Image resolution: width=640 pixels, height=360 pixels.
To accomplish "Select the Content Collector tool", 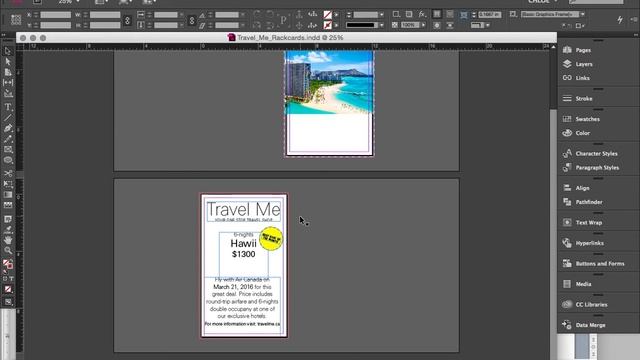I will pyautogui.click(x=8, y=93).
